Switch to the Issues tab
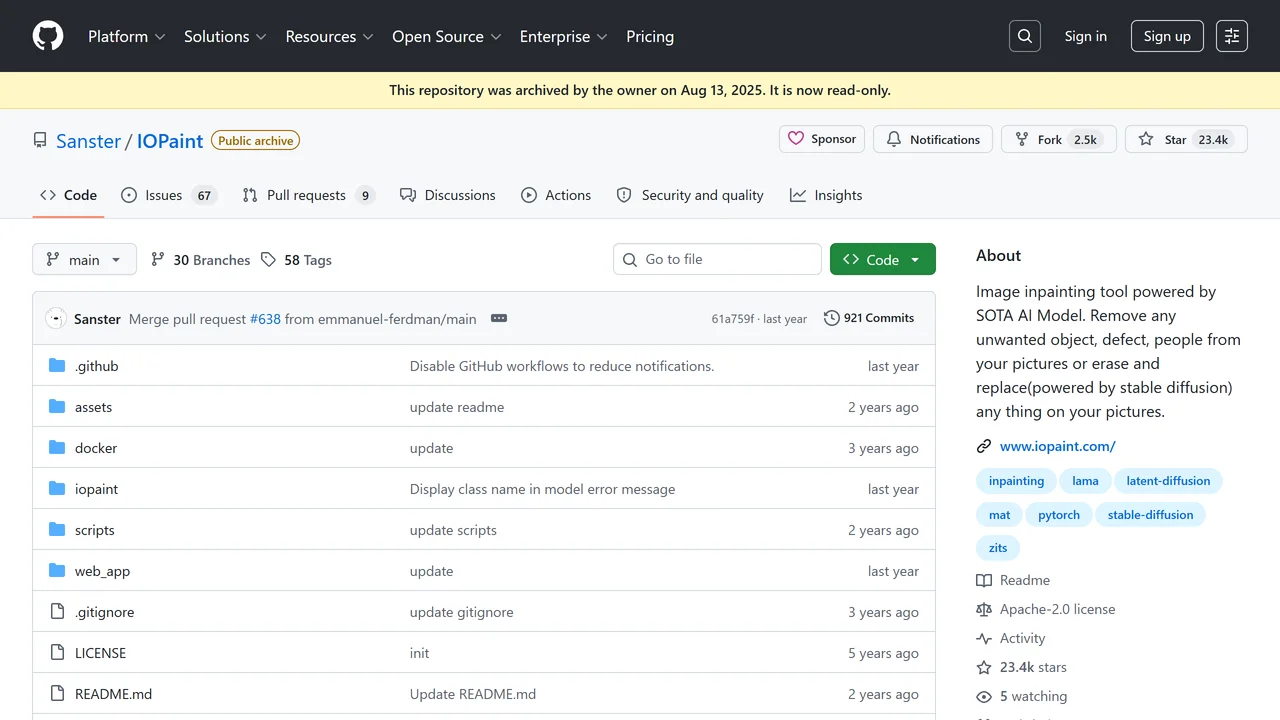The height and width of the screenshot is (720, 1280). (x=168, y=195)
